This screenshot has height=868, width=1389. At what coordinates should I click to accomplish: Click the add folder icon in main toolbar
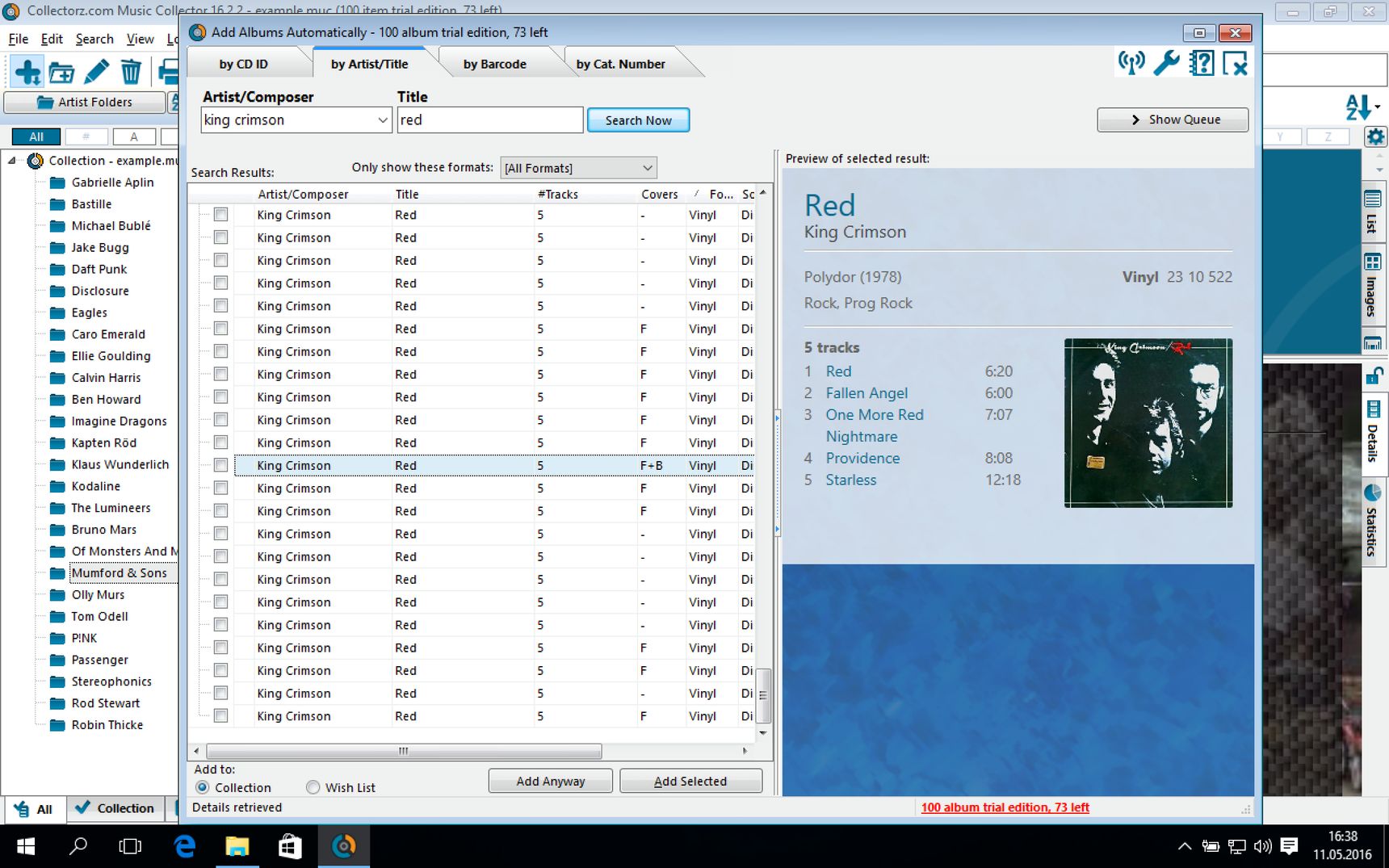point(62,72)
